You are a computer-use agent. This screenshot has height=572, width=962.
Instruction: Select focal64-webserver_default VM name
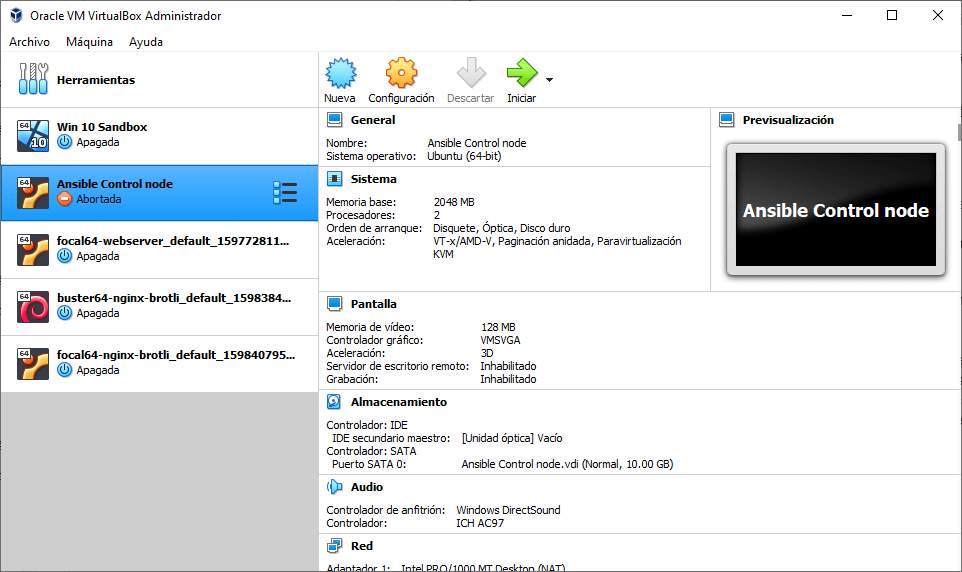(x=173, y=241)
